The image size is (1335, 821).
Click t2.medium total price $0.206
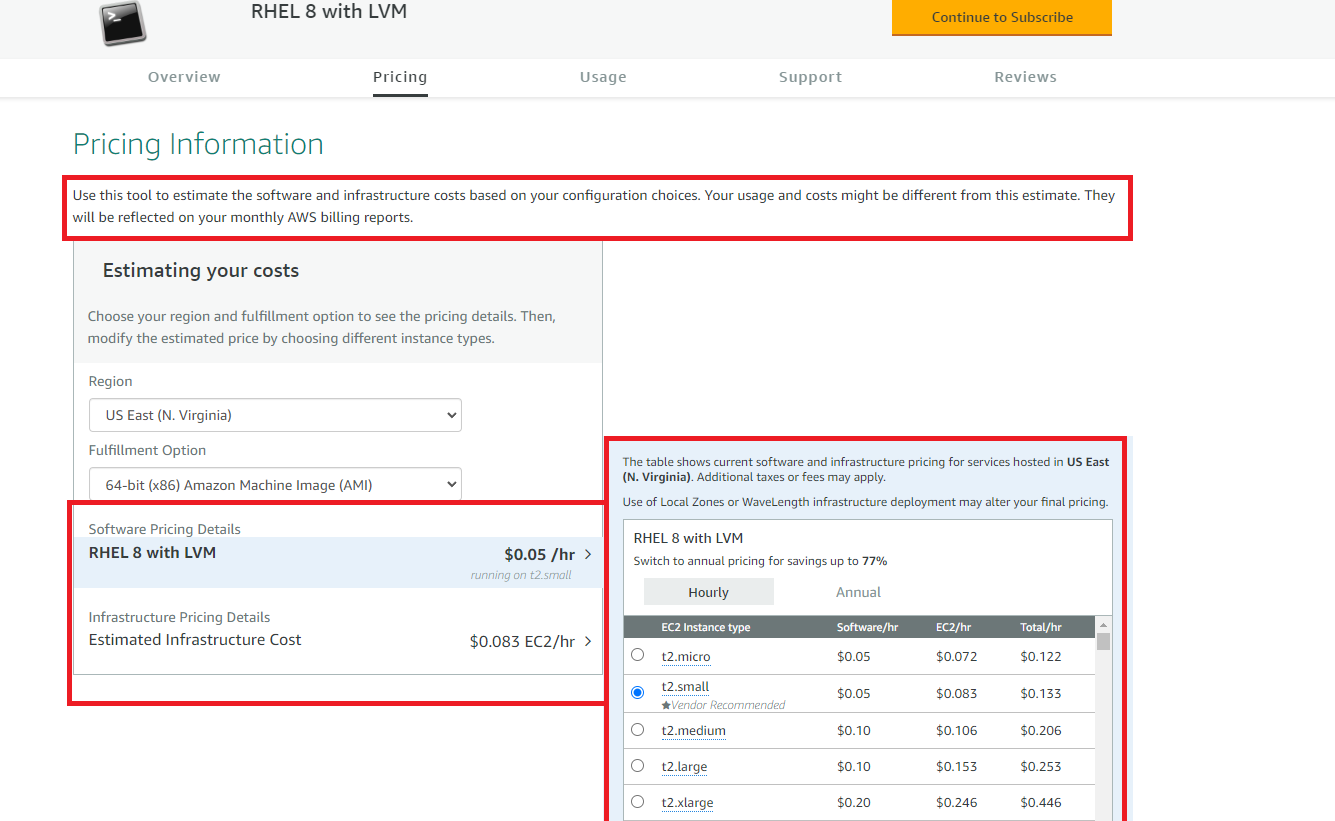(x=1041, y=731)
